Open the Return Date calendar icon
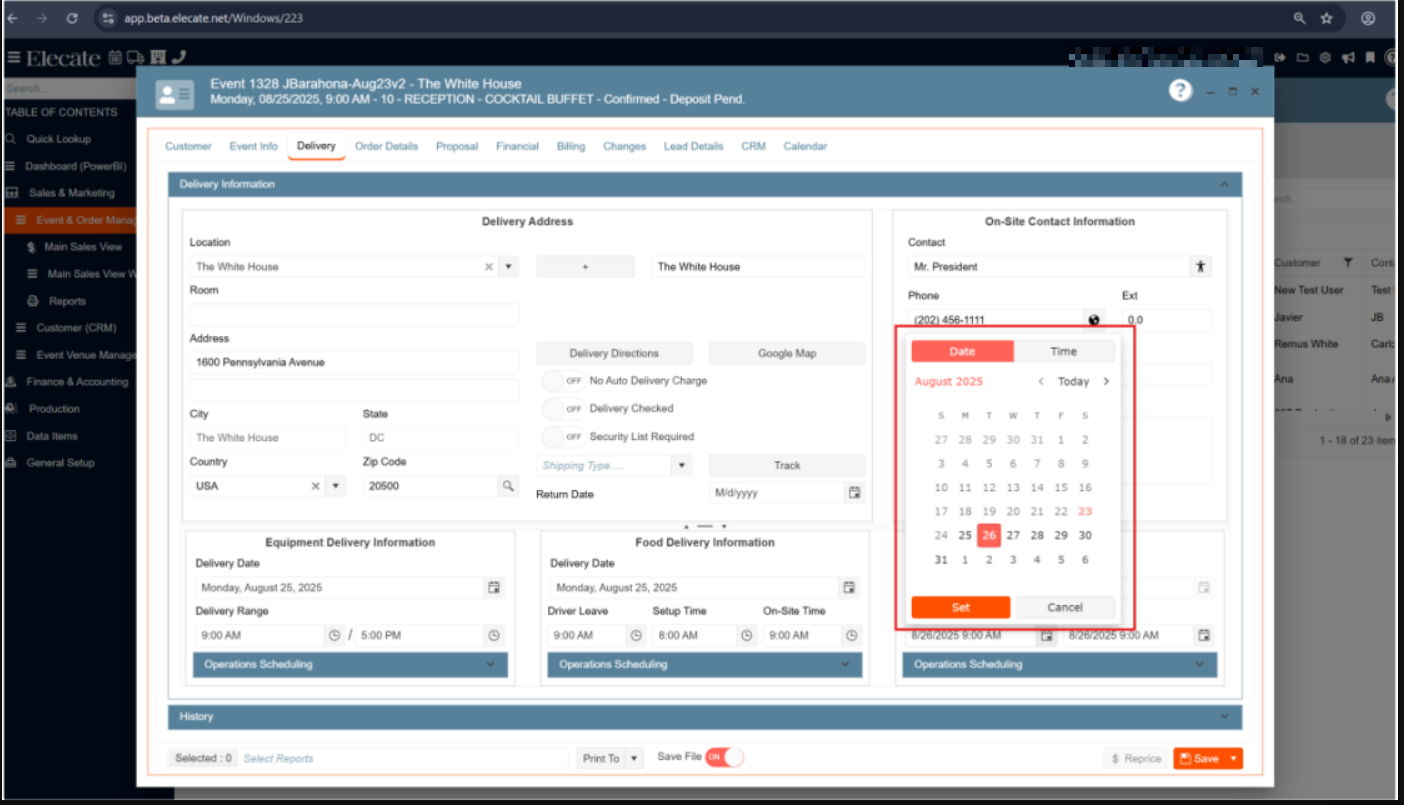Screen dimensions: 1404x805 pos(854,493)
